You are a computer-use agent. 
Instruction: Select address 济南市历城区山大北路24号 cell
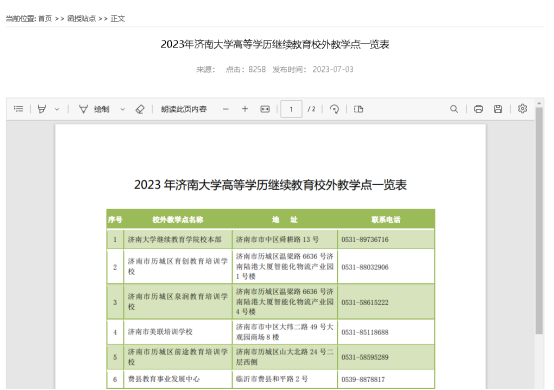(x=285, y=357)
